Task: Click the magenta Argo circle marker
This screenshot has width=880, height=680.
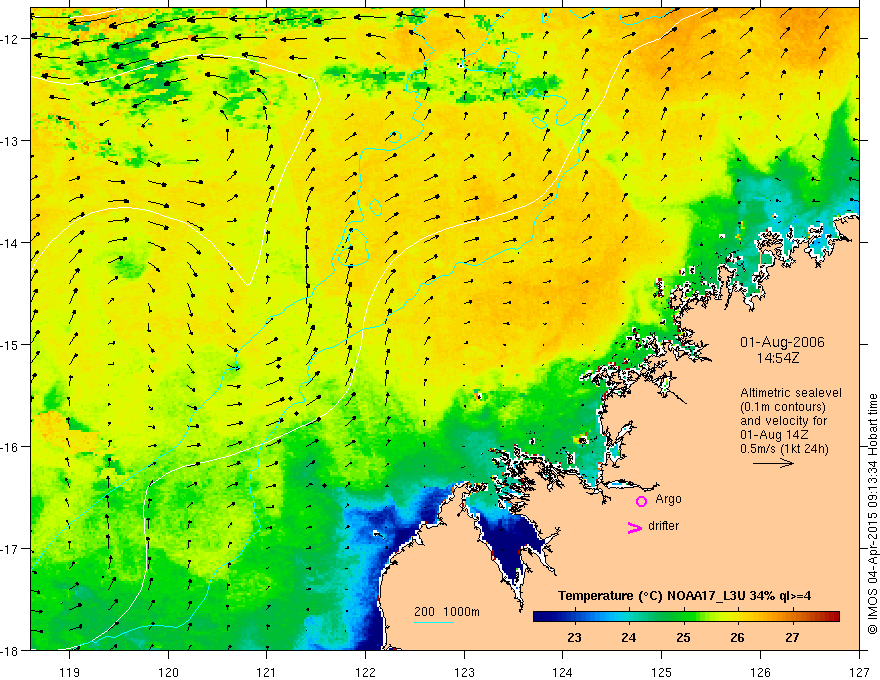Action: tap(641, 501)
